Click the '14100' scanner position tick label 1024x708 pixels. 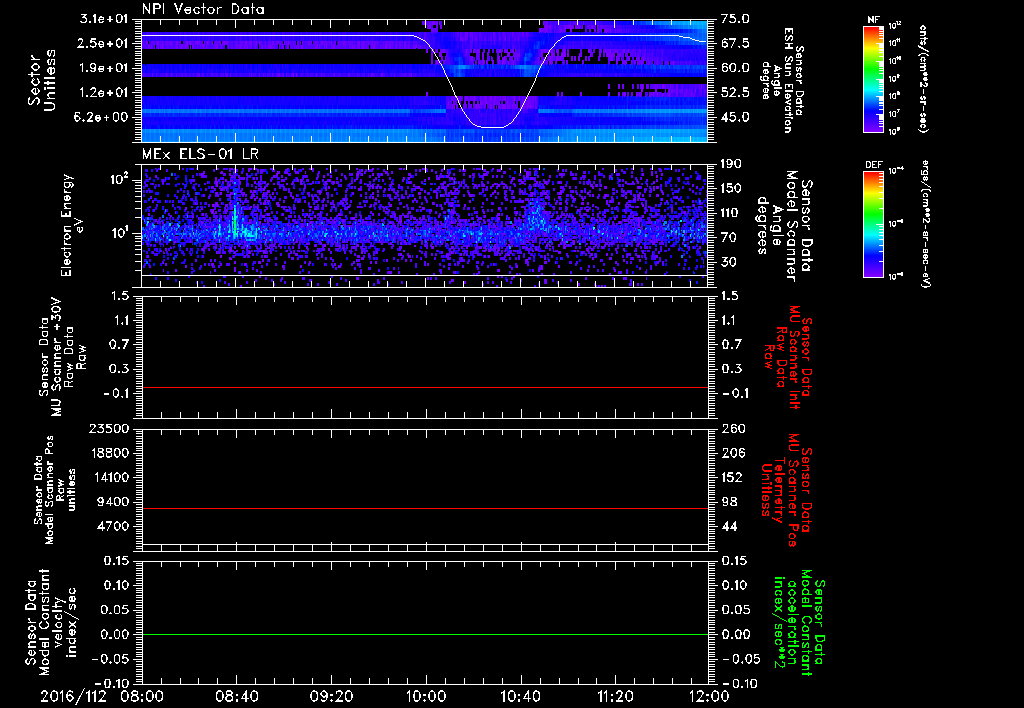110,477
